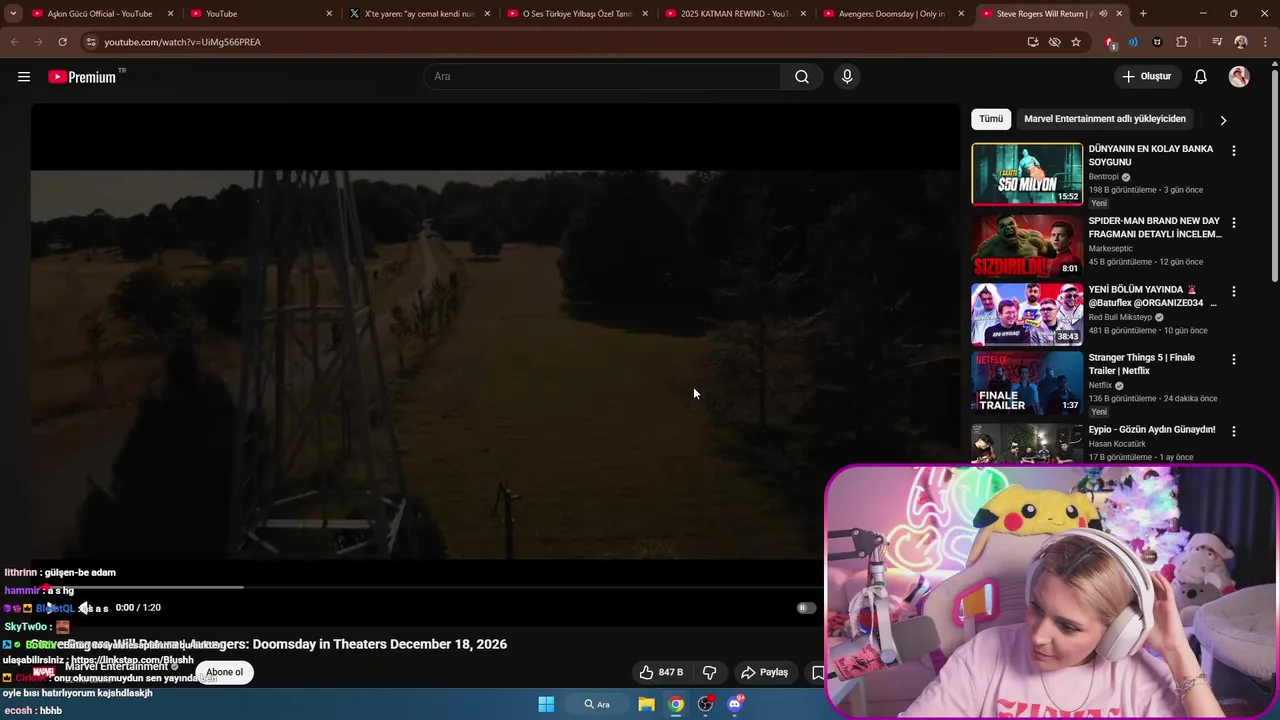The image size is (1280, 720).
Task: Switch to the 2025 KATMAN REWIND tab
Action: point(736,14)
